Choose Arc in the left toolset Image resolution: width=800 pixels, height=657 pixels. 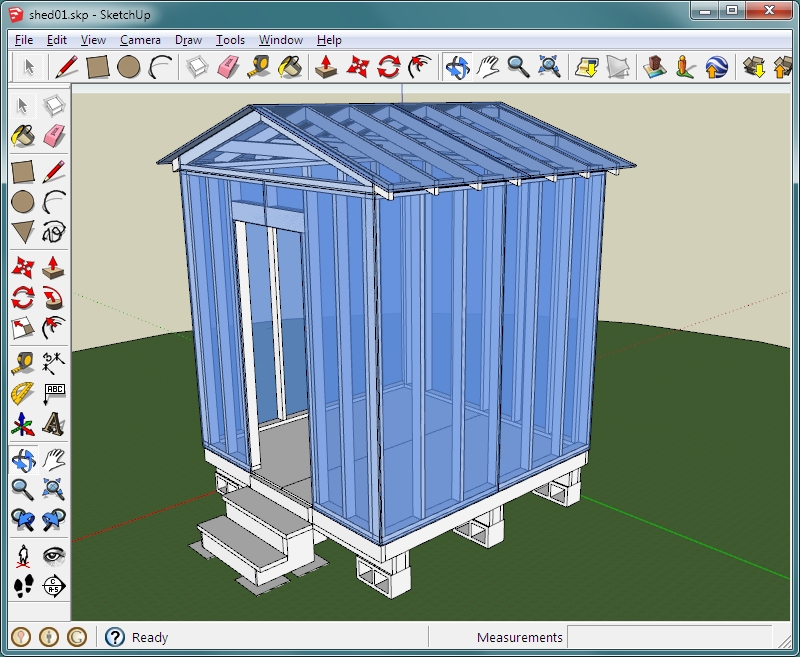(54, 202)
